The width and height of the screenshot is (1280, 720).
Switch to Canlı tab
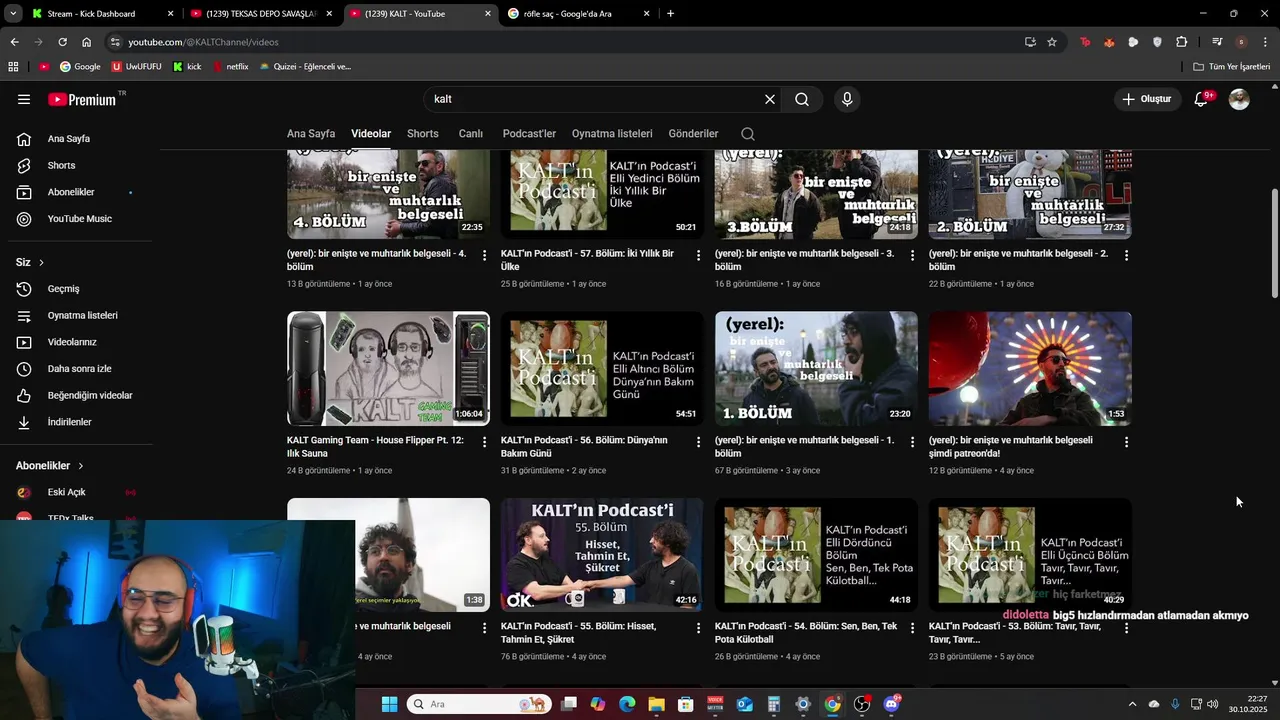[471, 134]
